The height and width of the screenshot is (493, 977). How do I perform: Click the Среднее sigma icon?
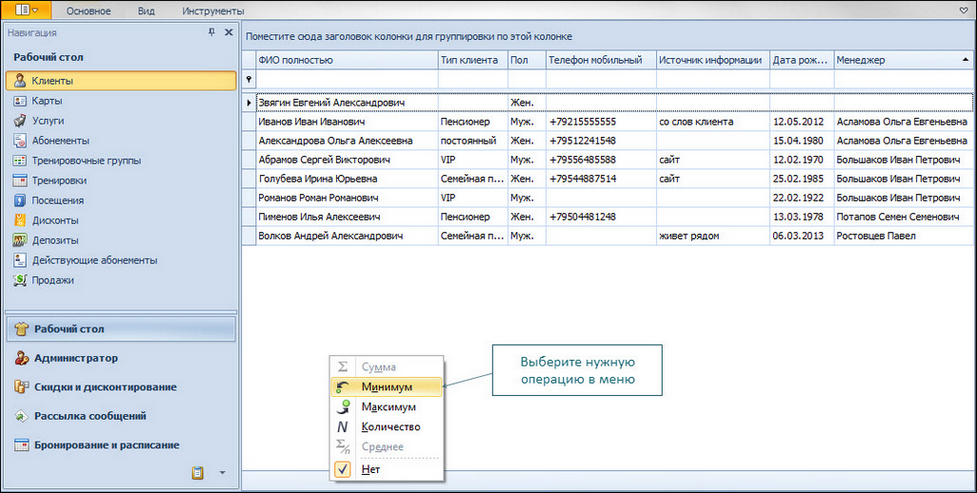click(342, 447)
